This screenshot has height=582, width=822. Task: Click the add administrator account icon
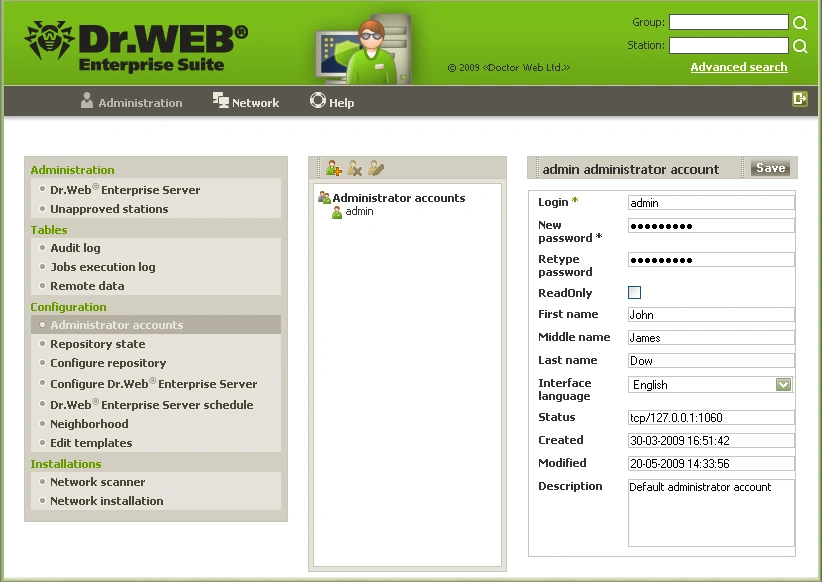(x=334, y=169)
